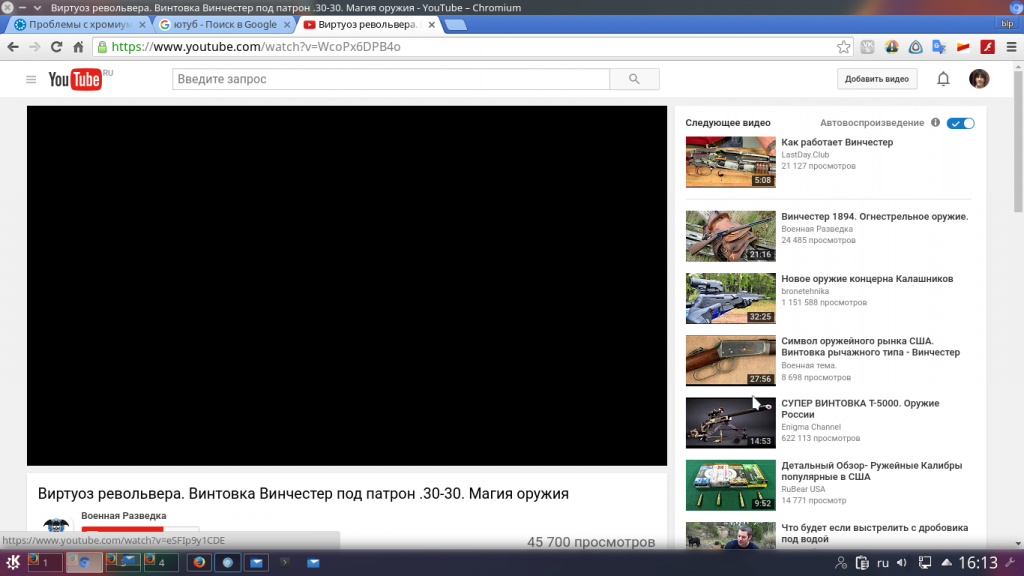This screenshot has width=1024, height=576.
Task: Open the browser home page
Action: click(x=78, y=47)
